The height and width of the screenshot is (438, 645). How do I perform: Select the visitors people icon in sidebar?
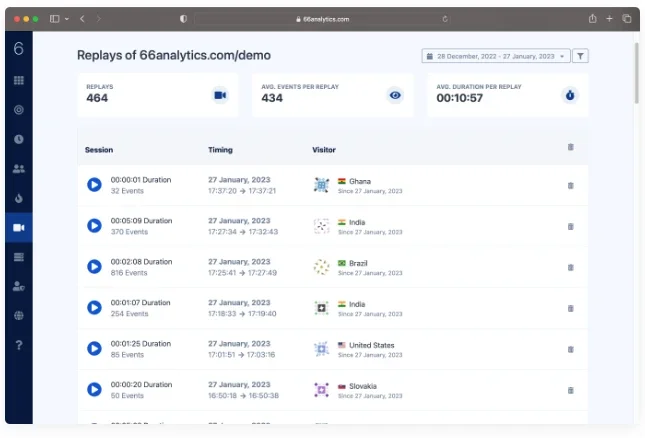pos(19,169)
